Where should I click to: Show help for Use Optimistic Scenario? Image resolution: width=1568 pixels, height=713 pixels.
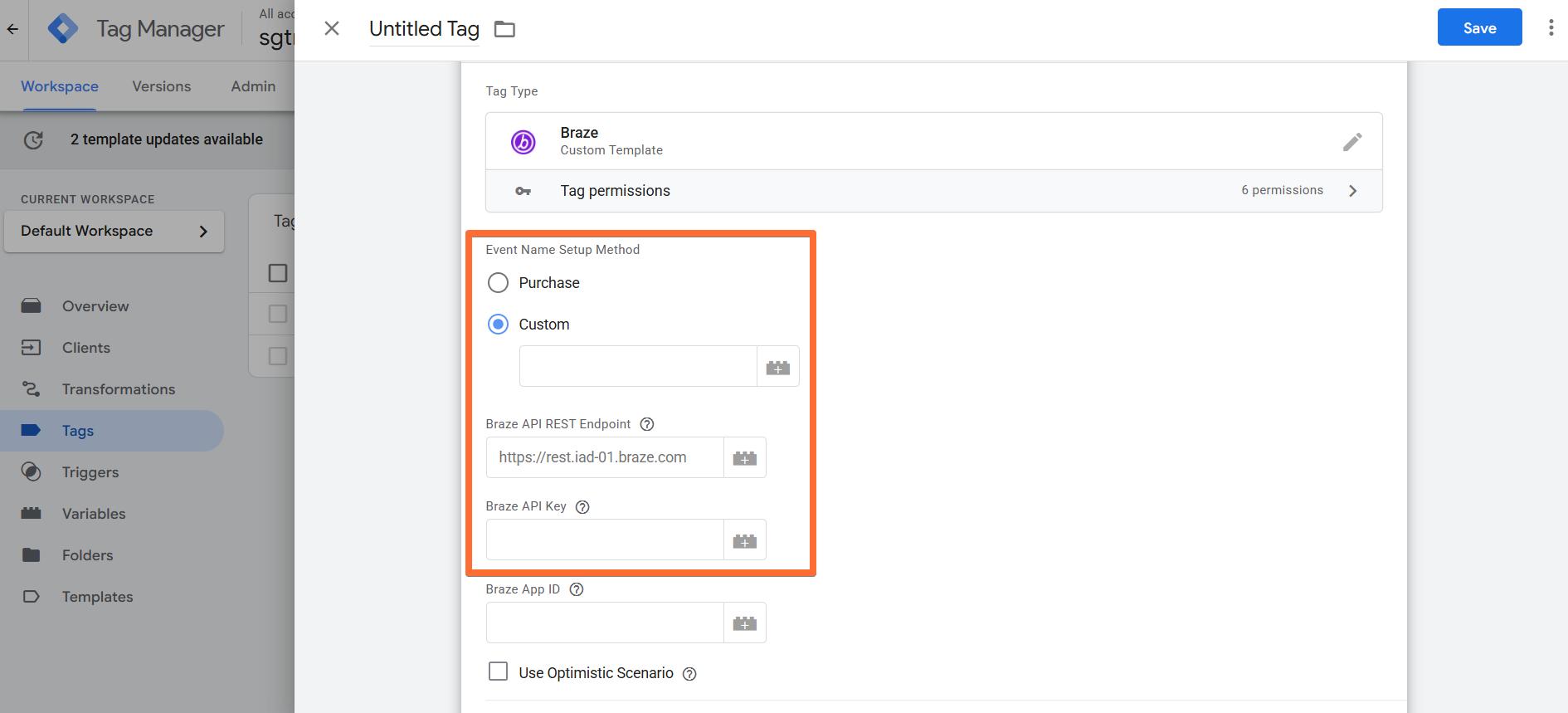689,674
